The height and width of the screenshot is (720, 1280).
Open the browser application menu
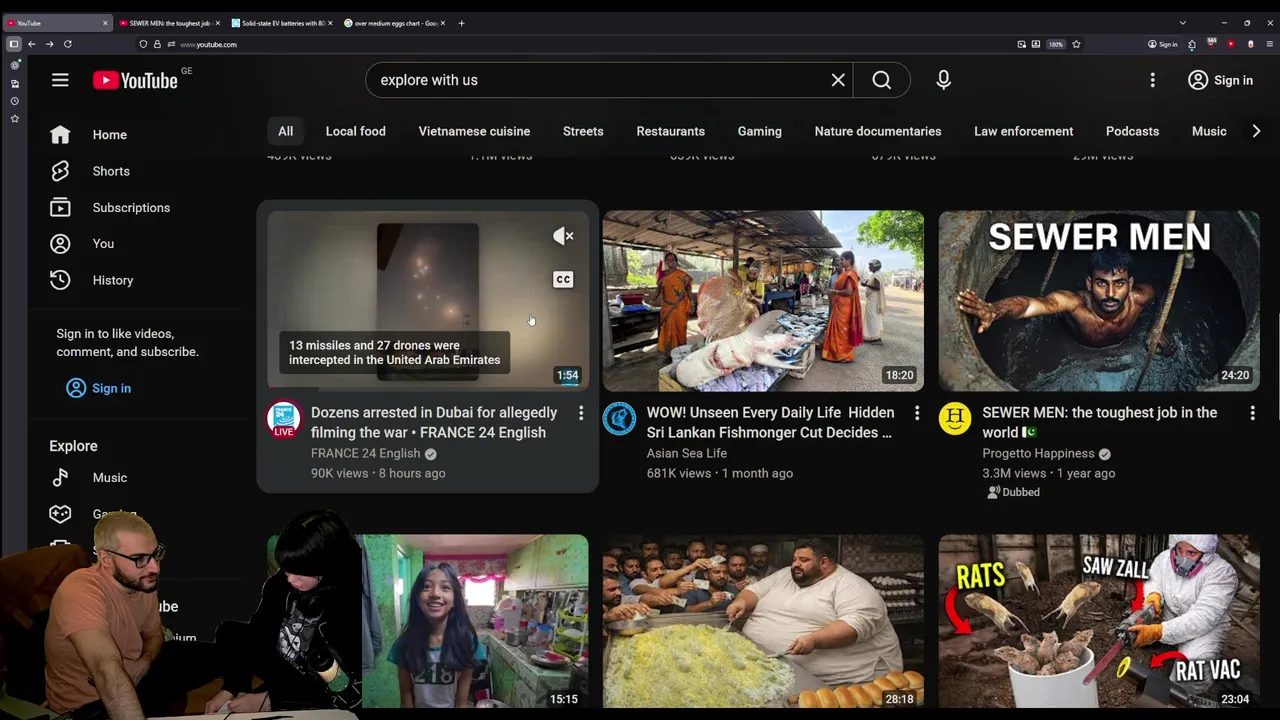tap(1270, 44)
